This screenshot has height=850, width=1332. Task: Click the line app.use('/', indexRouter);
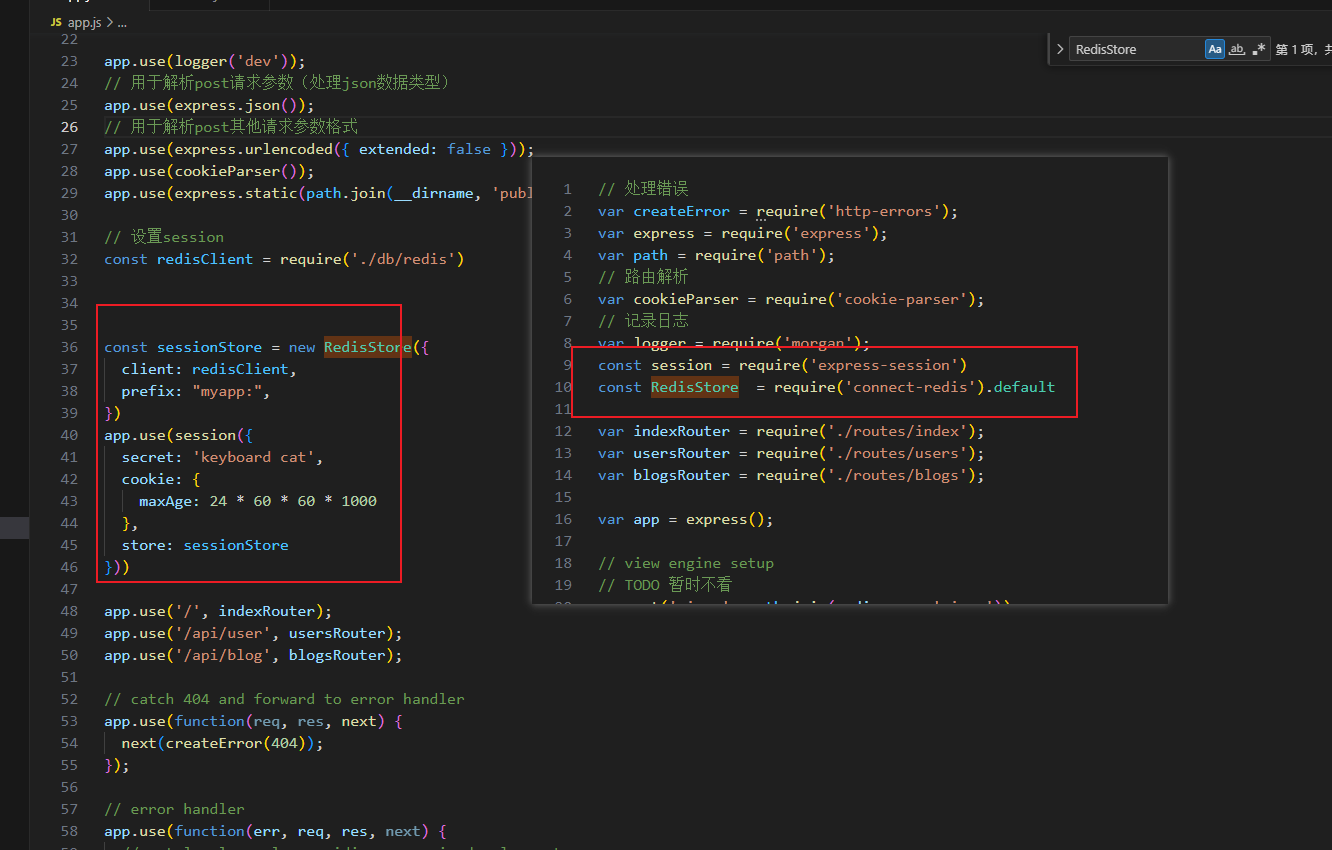point(218,611)
